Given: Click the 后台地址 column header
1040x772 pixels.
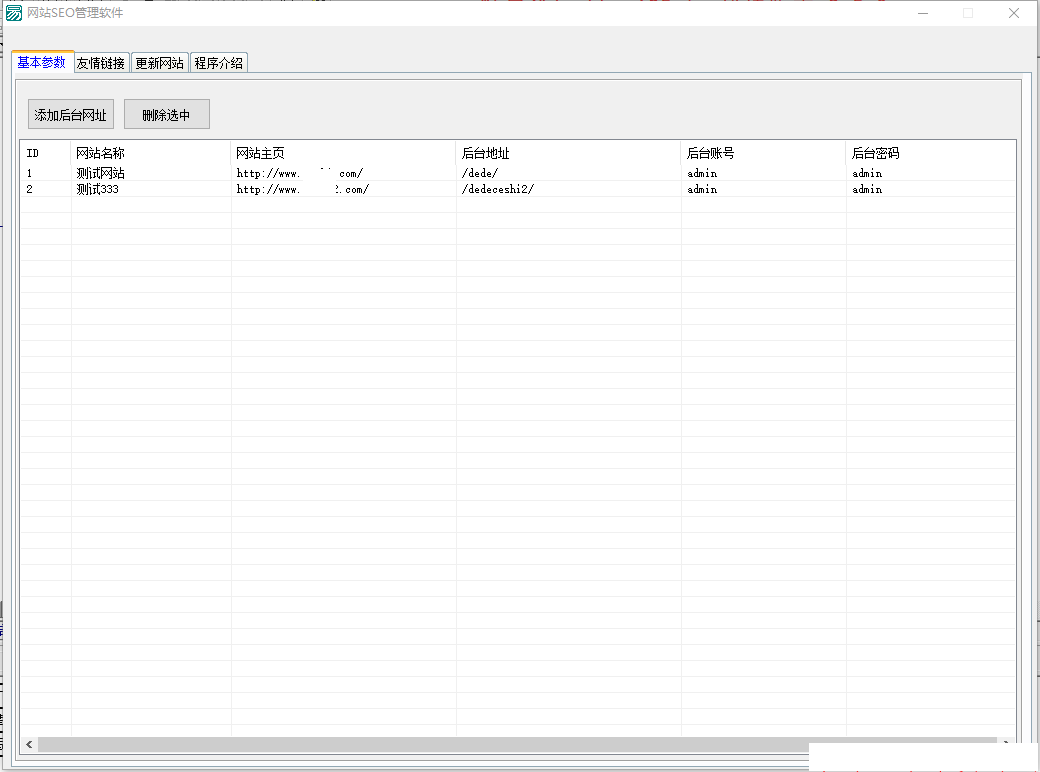Looking at the screenshot, I should pyautogui.click(x=486, y=153).
